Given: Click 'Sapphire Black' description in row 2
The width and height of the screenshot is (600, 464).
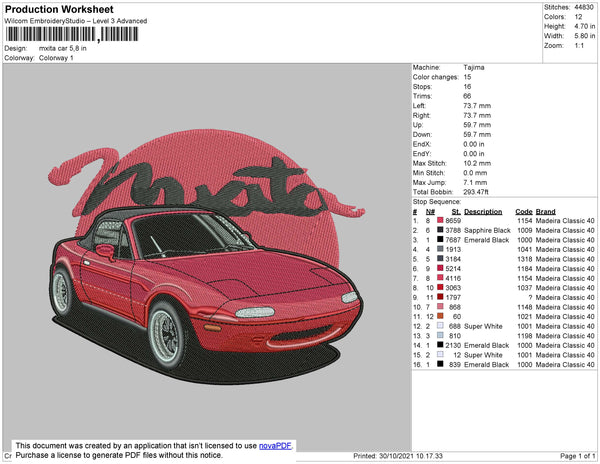Looking at the screenshot, I should 487,230.
